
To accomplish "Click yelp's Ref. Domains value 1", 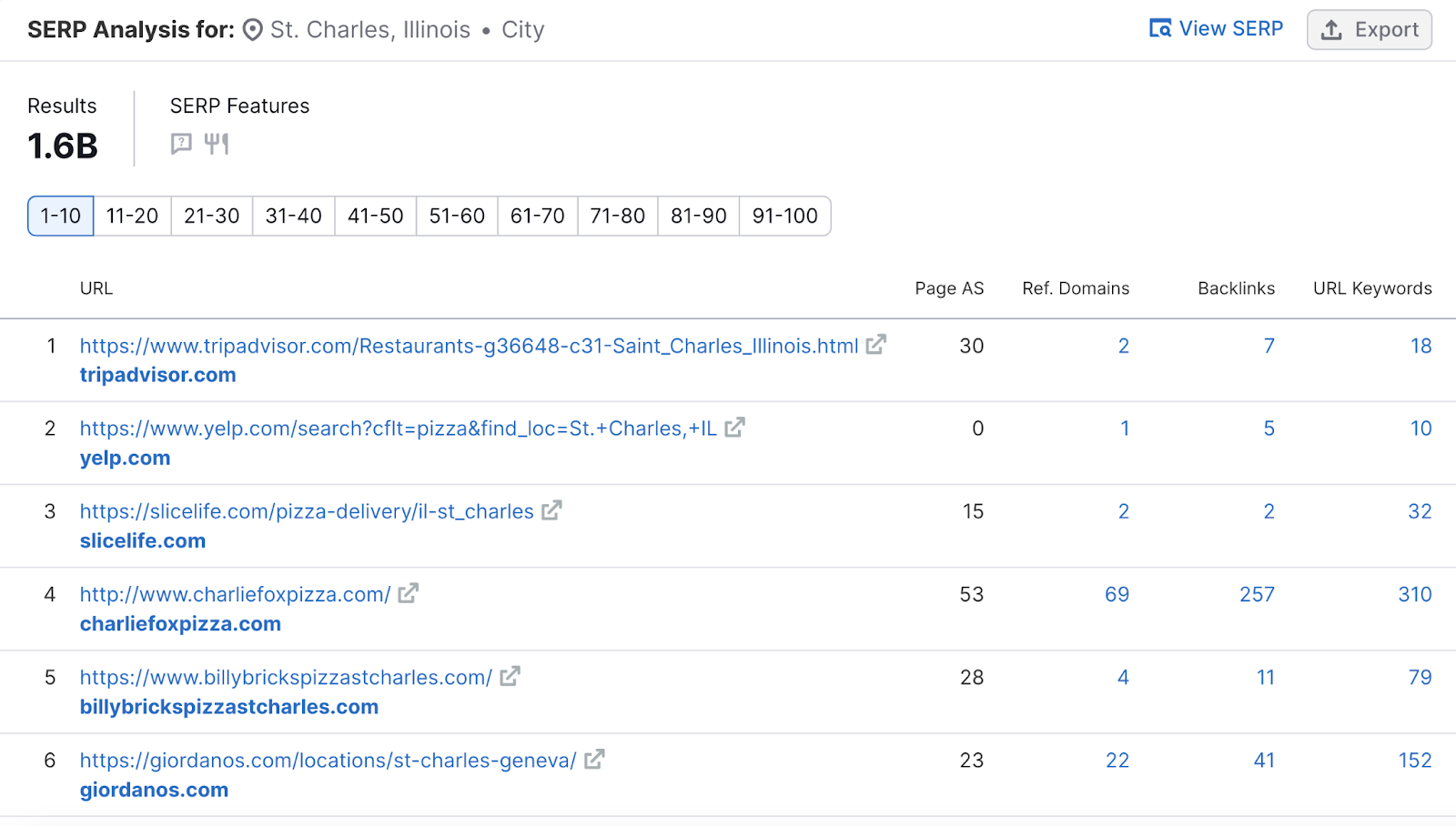I will pos(1125,429).
